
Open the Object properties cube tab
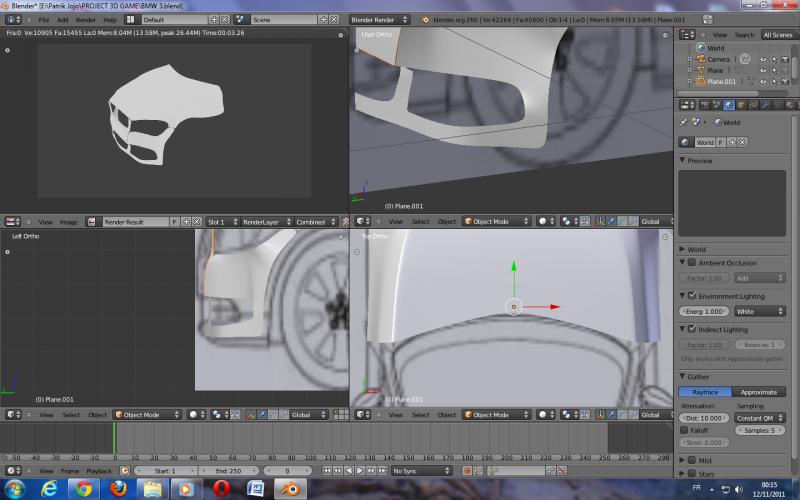click(741, 105)
